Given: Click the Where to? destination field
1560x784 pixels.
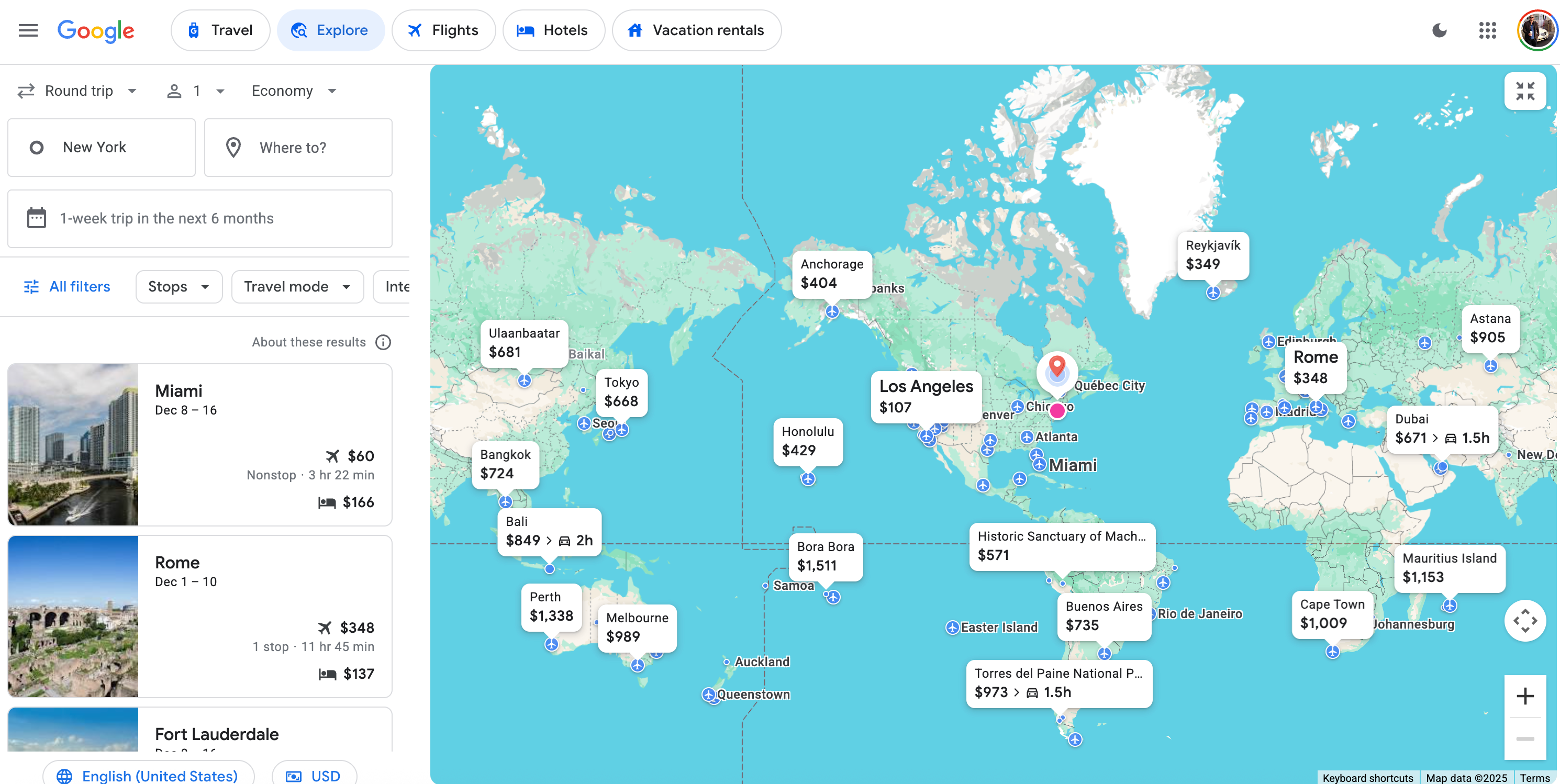Looking at the screenshot, I should [298, 147].
